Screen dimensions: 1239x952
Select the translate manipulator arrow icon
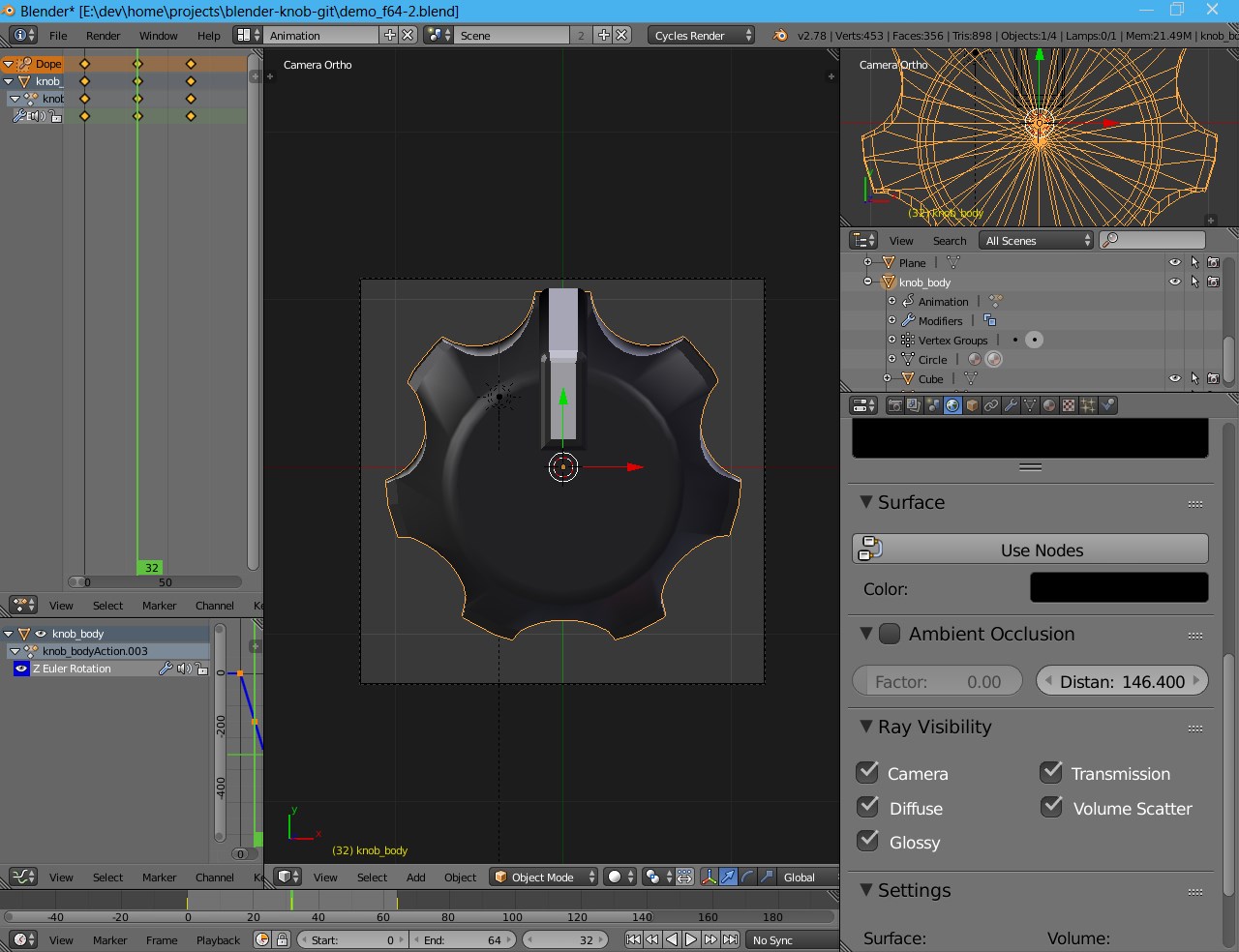(x=728, y=877)
